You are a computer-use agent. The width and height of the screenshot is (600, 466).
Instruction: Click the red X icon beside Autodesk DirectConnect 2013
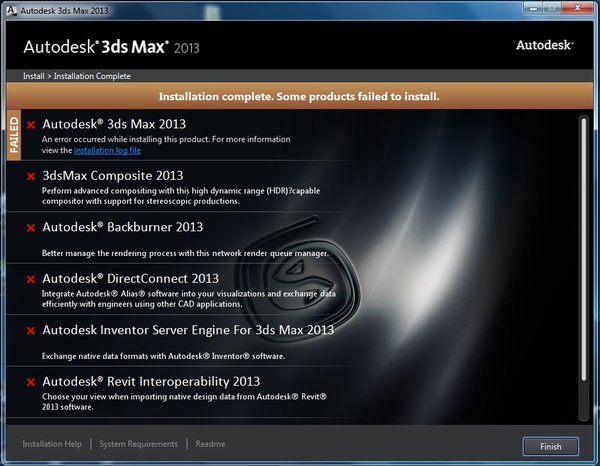(x=31, y=279)
